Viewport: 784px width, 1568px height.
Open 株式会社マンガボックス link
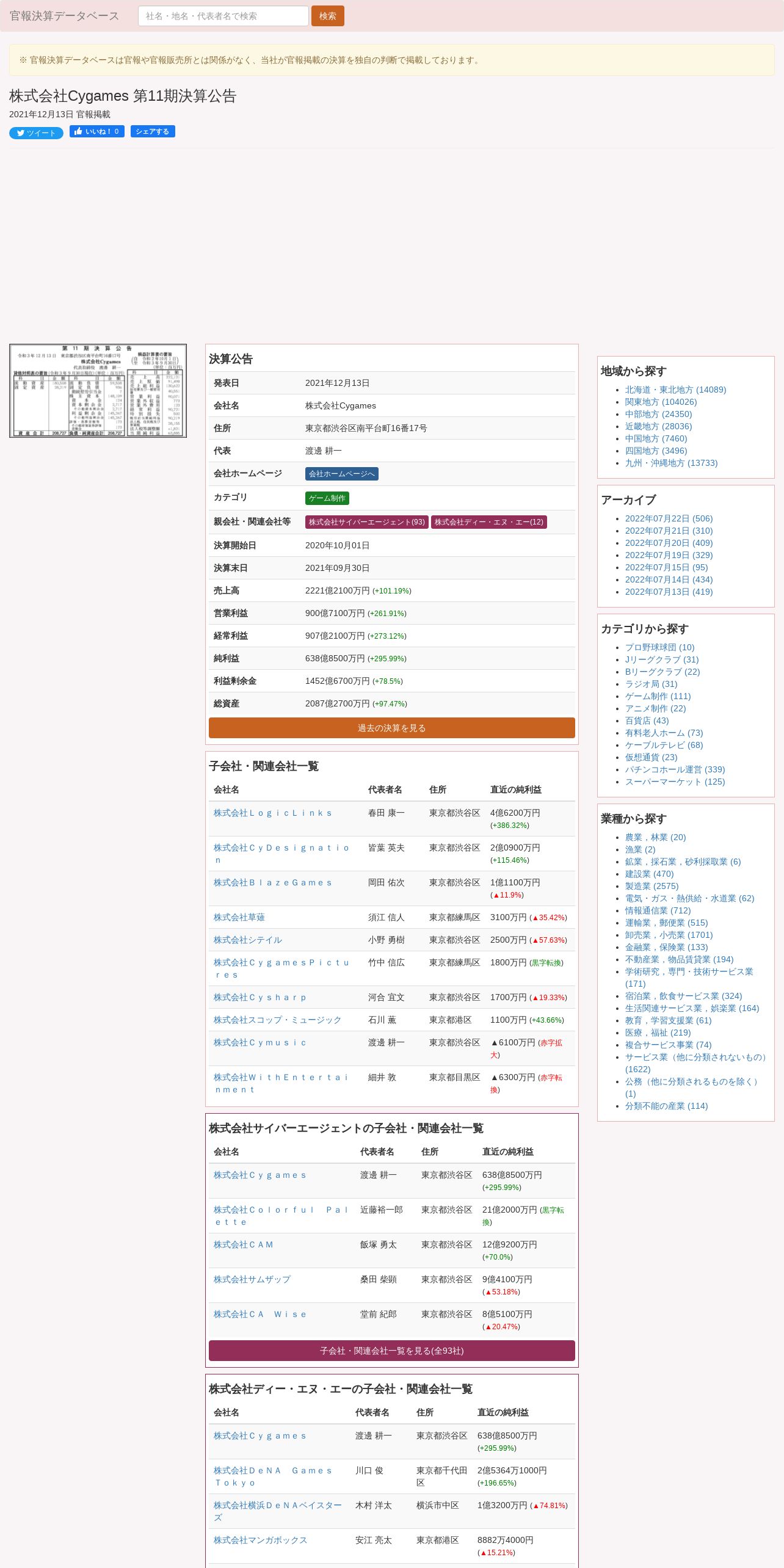coord(261,1541)
